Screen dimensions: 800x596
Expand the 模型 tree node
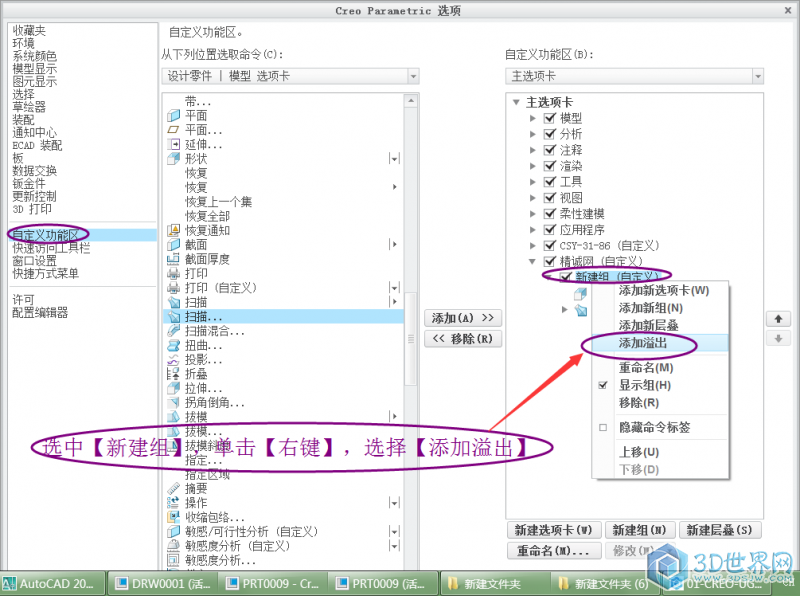coord(532,118)
